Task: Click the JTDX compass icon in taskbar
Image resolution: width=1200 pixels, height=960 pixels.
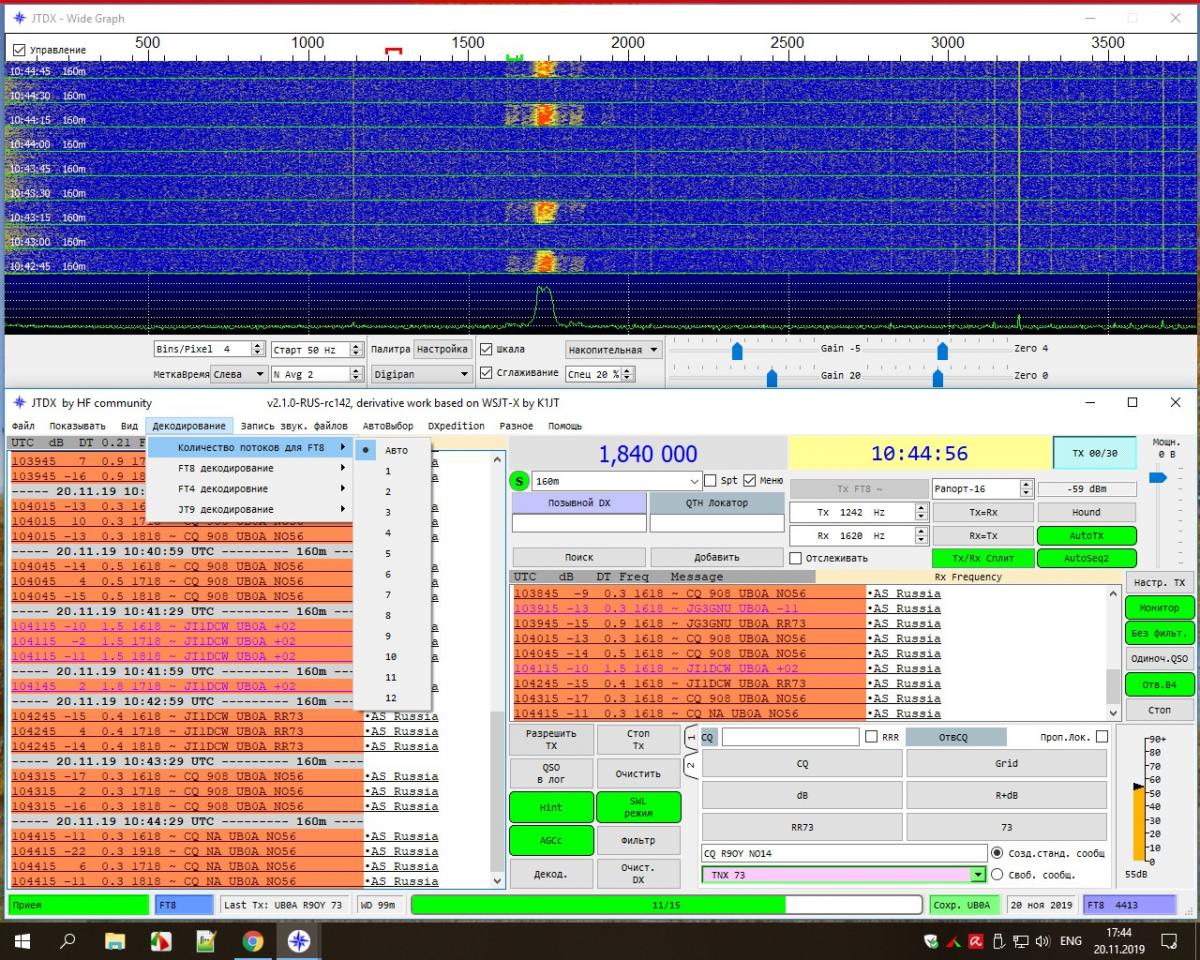Action: point(298,941)
